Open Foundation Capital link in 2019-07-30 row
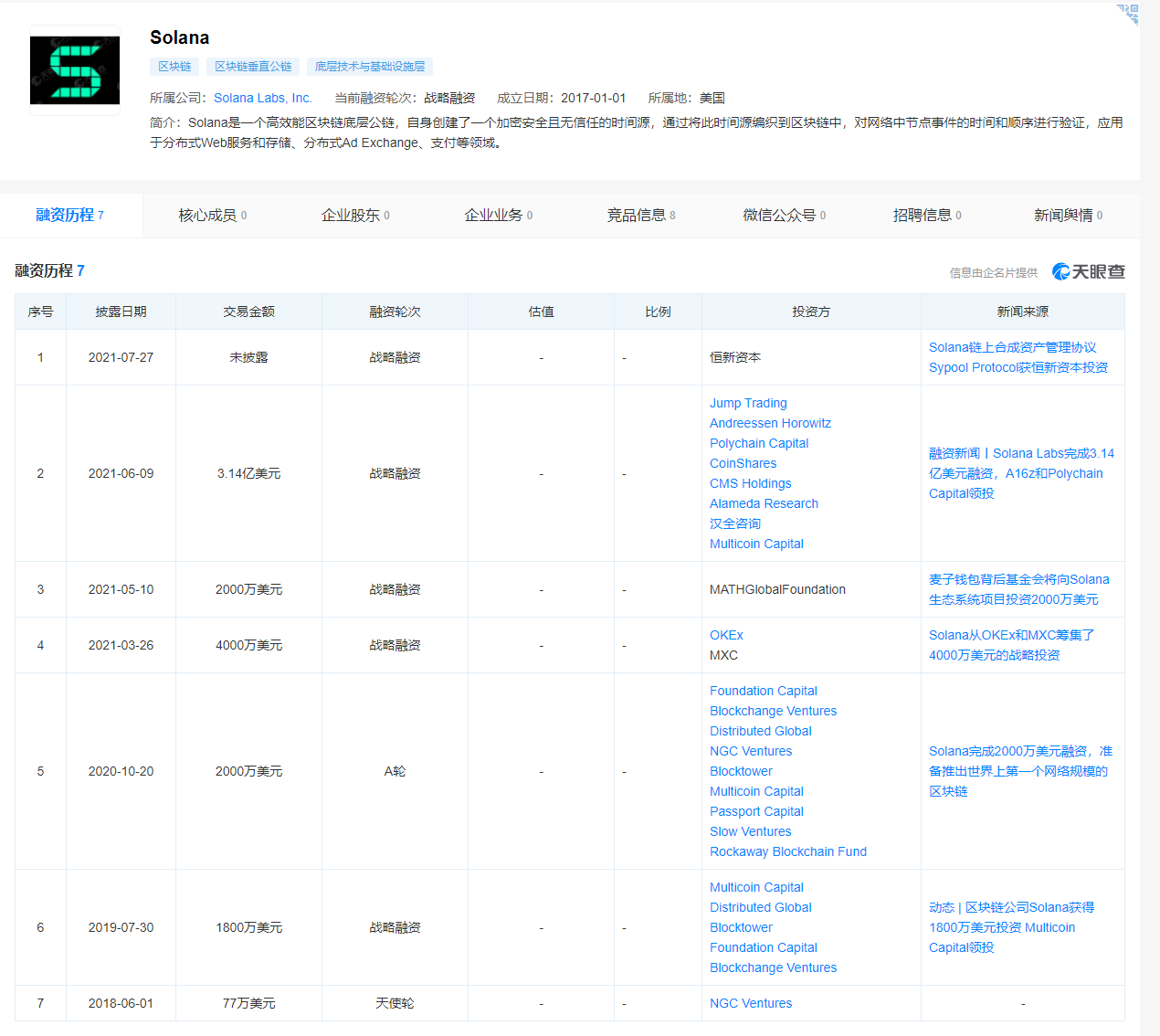Screen dimensions: 1160x1036 coord(763,947)
